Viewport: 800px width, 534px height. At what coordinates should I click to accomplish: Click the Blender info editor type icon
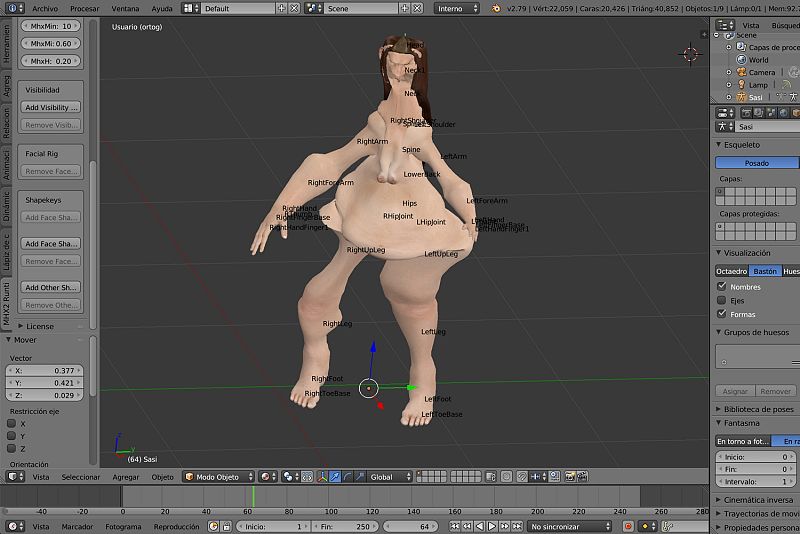[x=12, y=8]
